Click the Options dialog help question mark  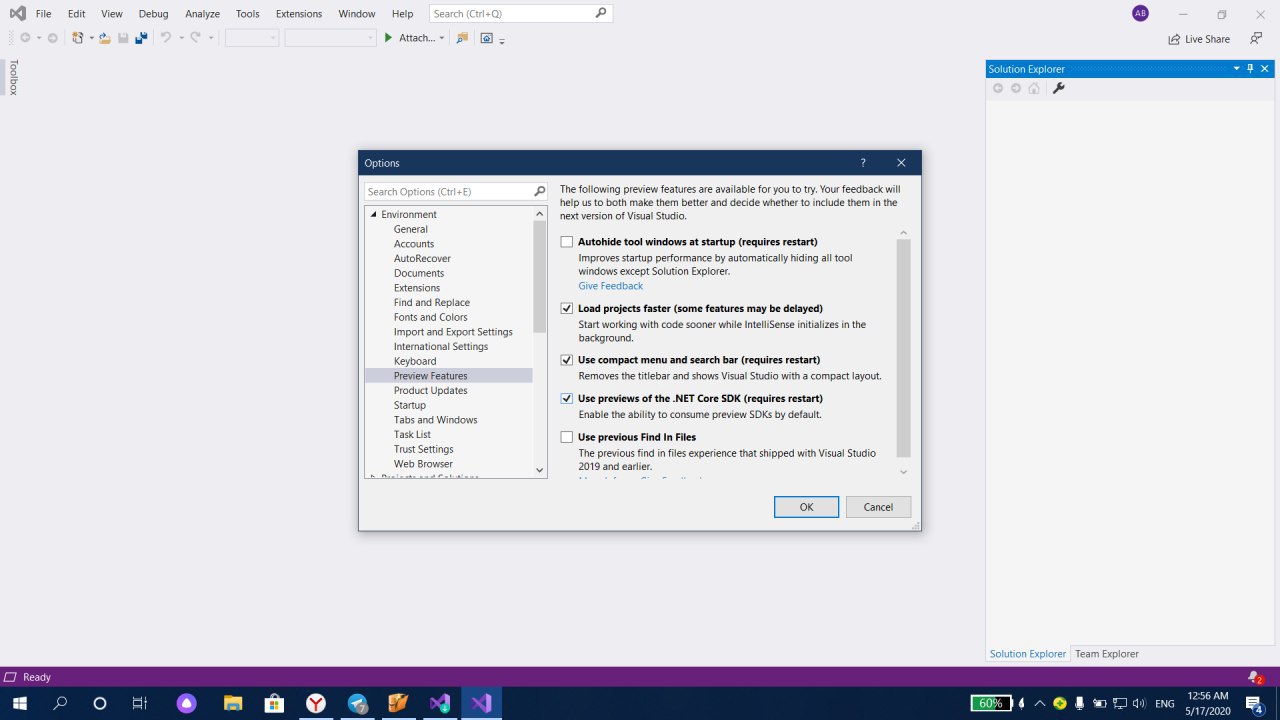[863, 163]
